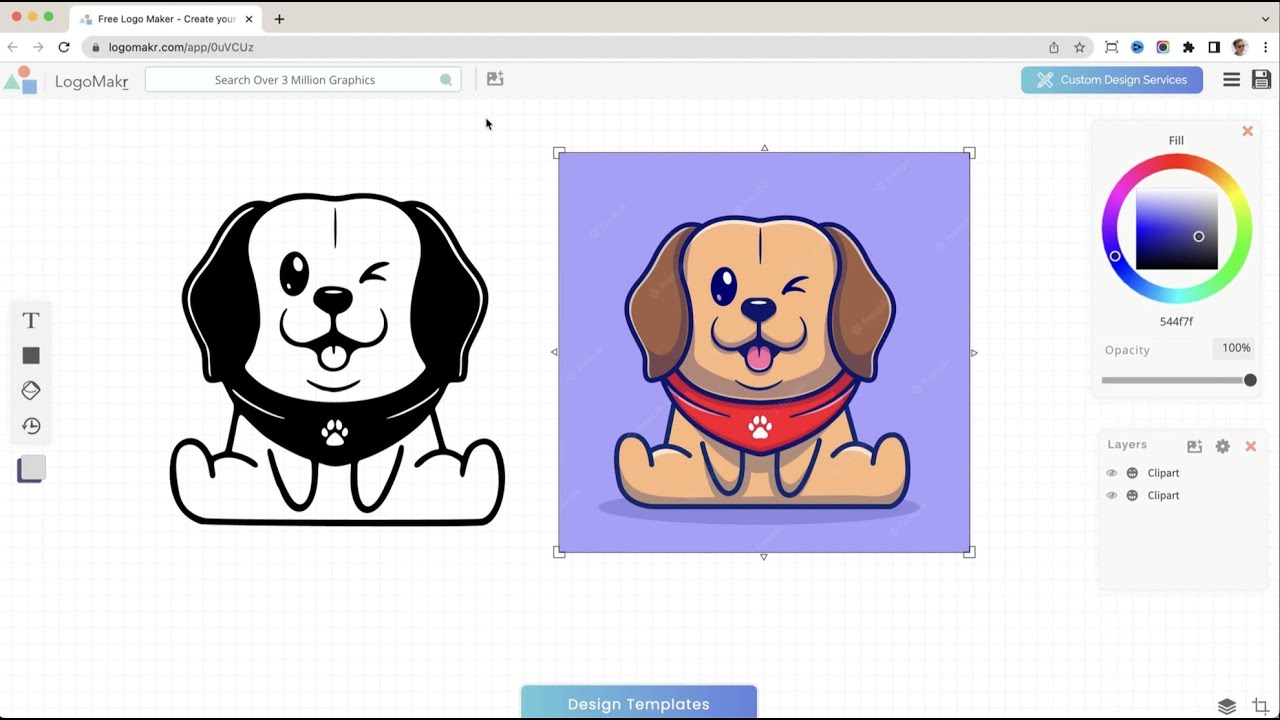Add image layer in Layers panel

[x=1194, y=446]
